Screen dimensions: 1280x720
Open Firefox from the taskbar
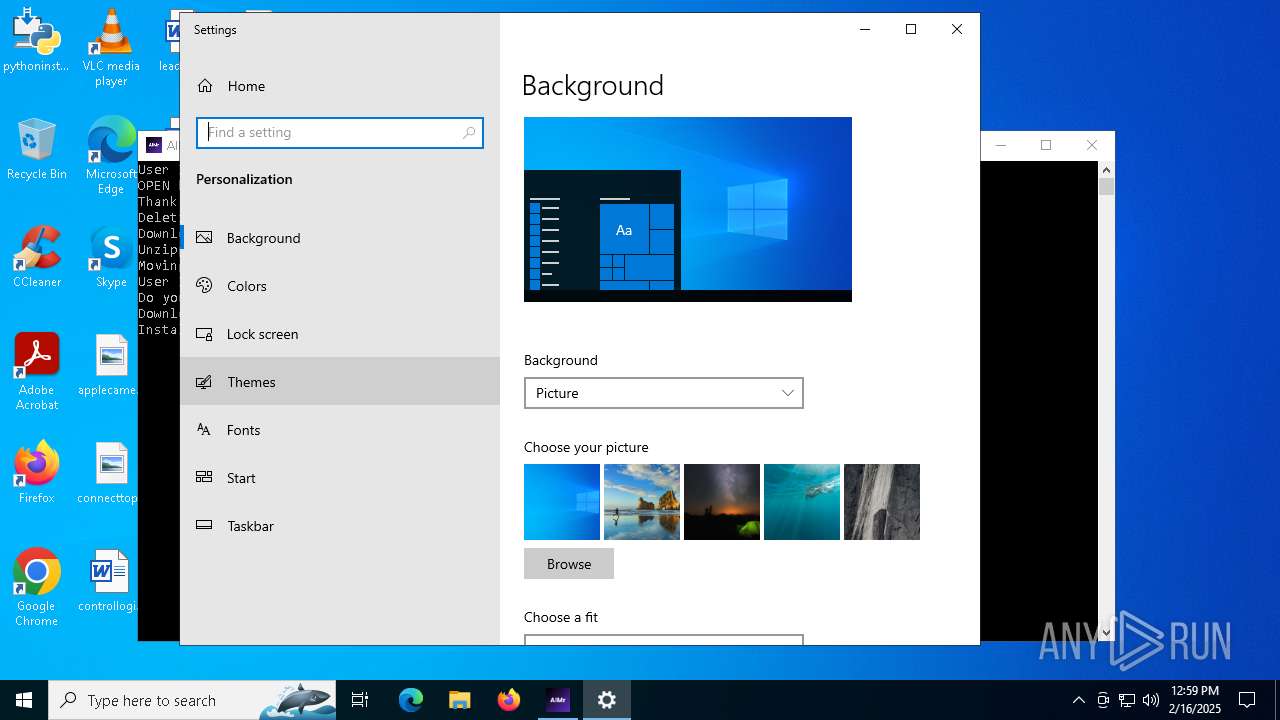pyautogui.click(x=509, y=700)
